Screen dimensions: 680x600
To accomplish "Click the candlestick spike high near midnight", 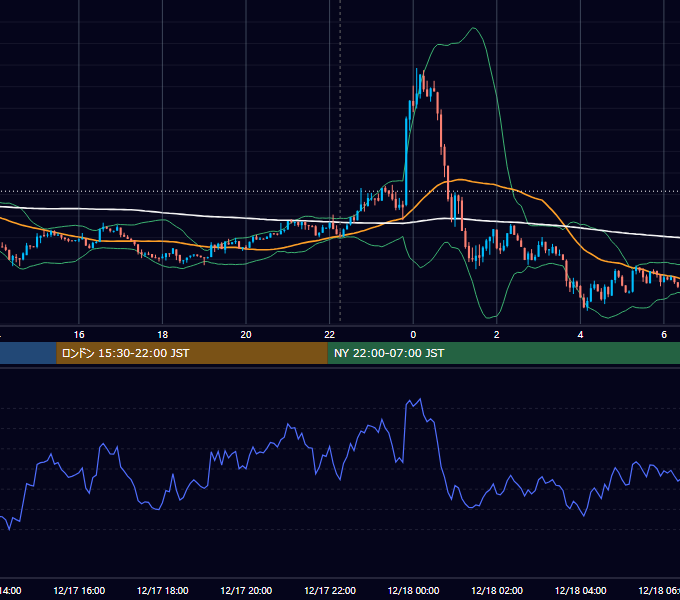I will (x=417, y=69).
